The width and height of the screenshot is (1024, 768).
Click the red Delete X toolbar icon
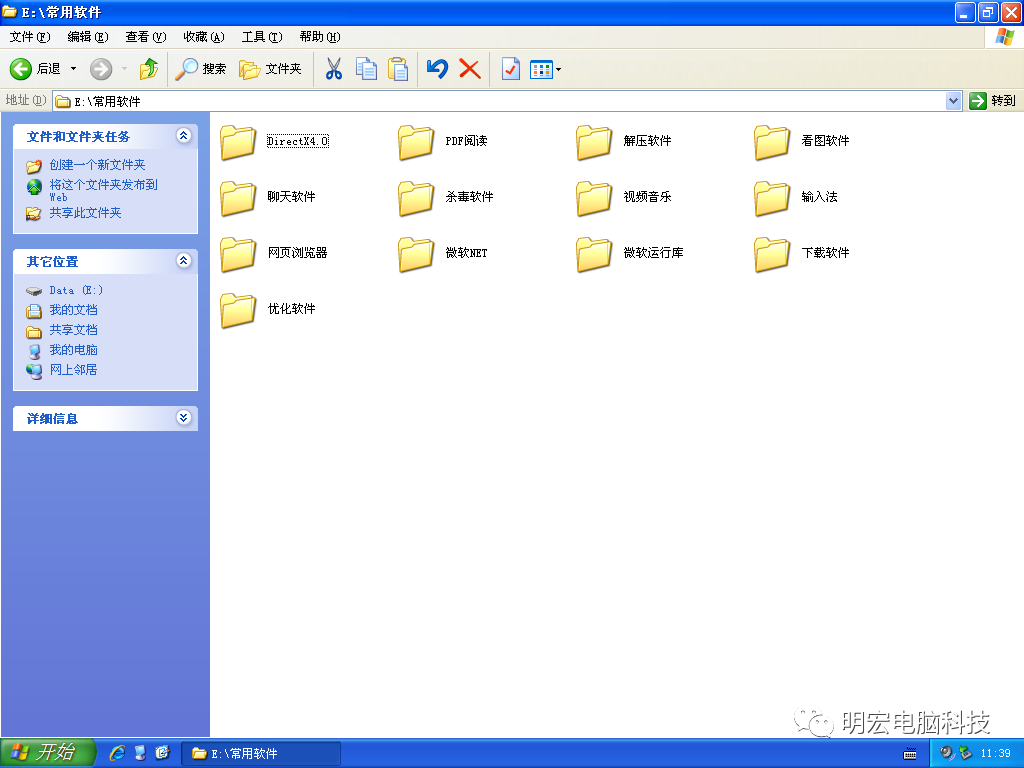click(469, 69)
